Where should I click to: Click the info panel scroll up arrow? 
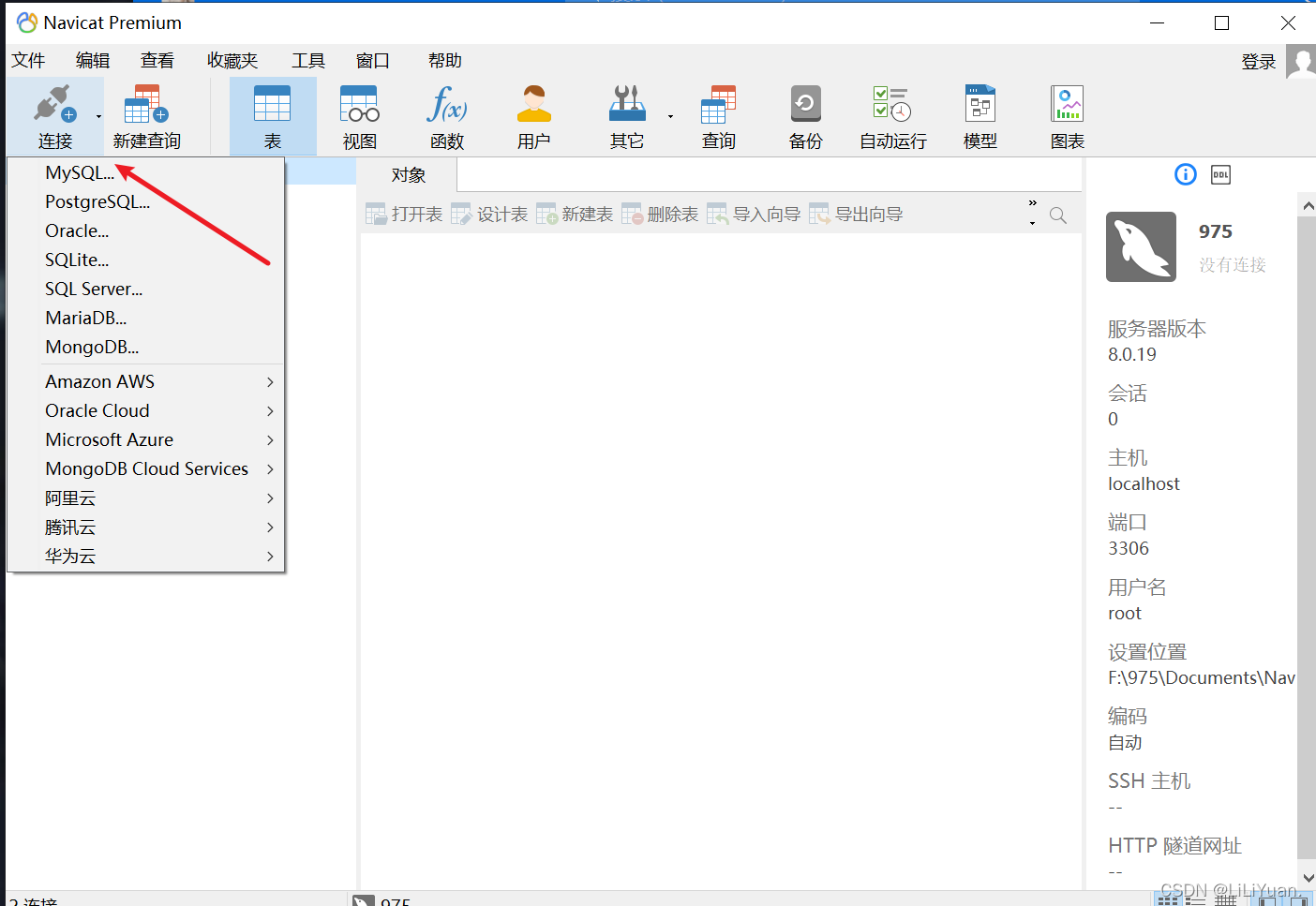click(1308, 205)
